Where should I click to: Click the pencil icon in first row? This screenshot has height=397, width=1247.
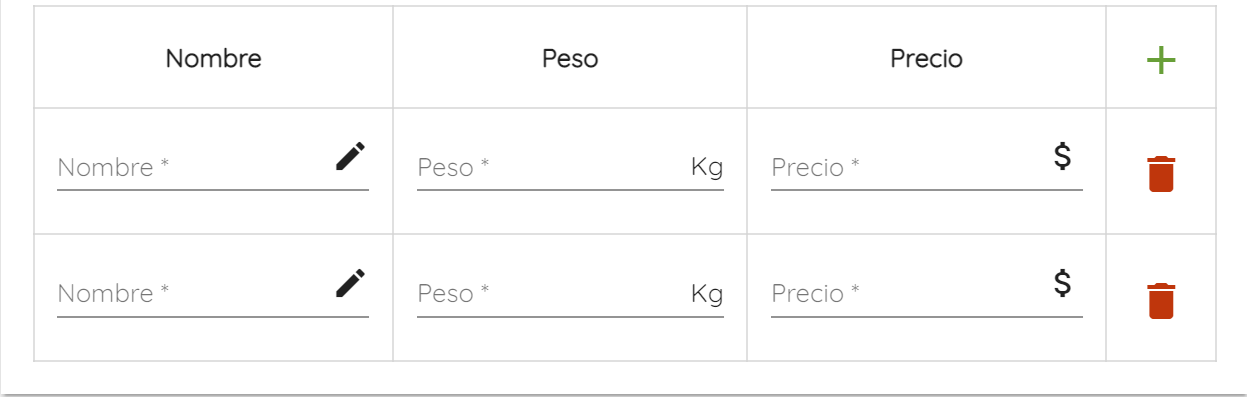click(x=350, y=156)
